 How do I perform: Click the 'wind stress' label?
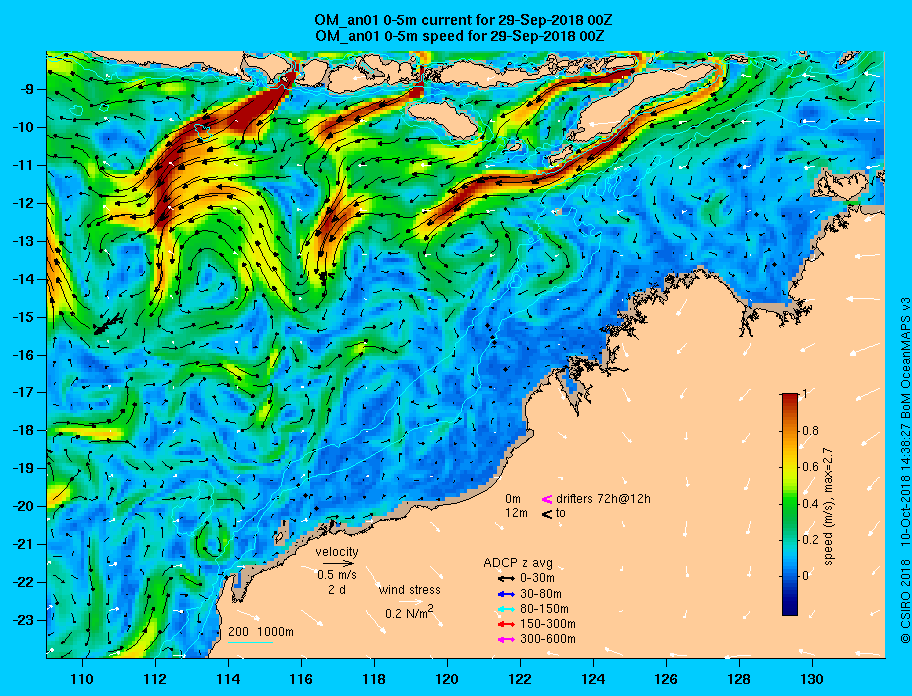coord(409,590)
